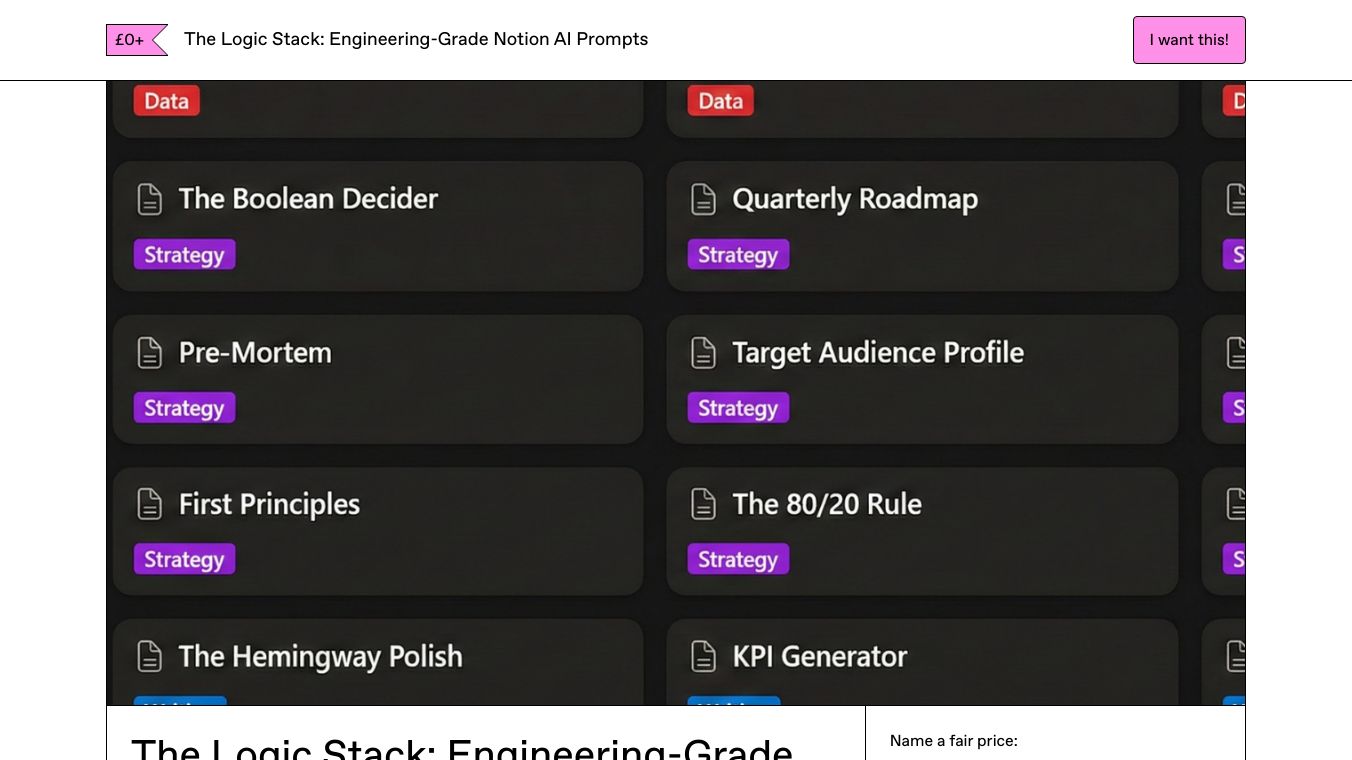Click the page icon beside Pre-Mortem
The width and height of the screenshot is (1352, 760).
click(149, 353)
